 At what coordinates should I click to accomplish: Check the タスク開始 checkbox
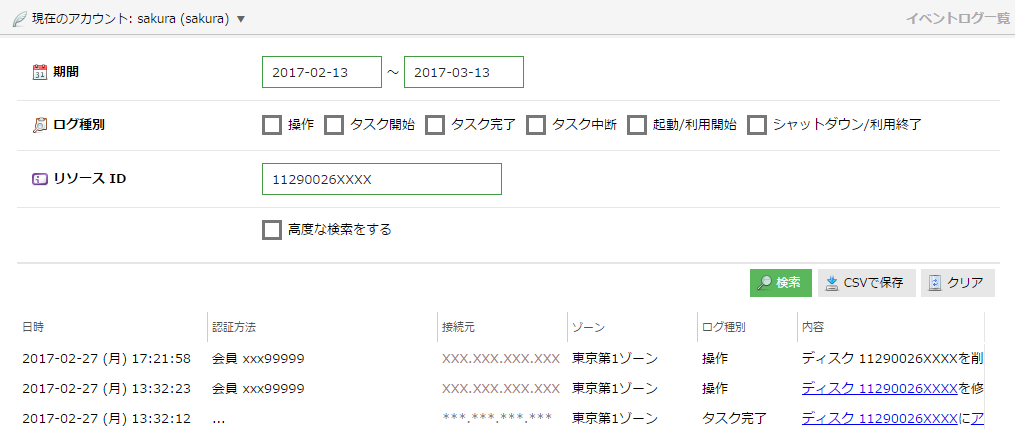pyautogui.click(x=334, y=125)
